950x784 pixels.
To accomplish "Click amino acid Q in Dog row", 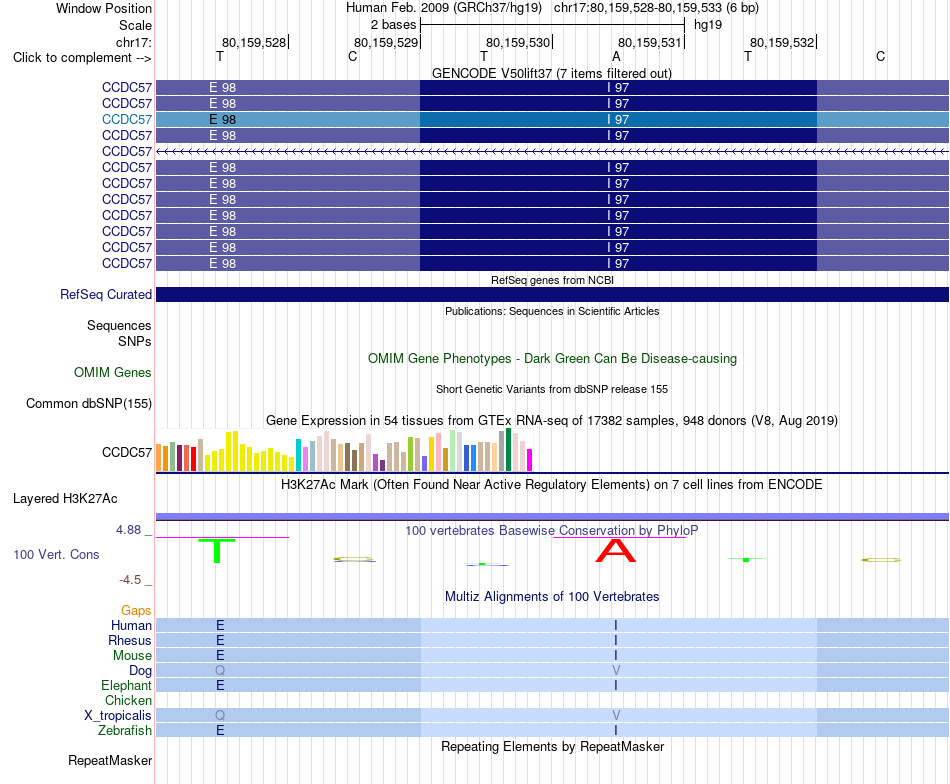I will pyautogui.click(x=220, y=670).
